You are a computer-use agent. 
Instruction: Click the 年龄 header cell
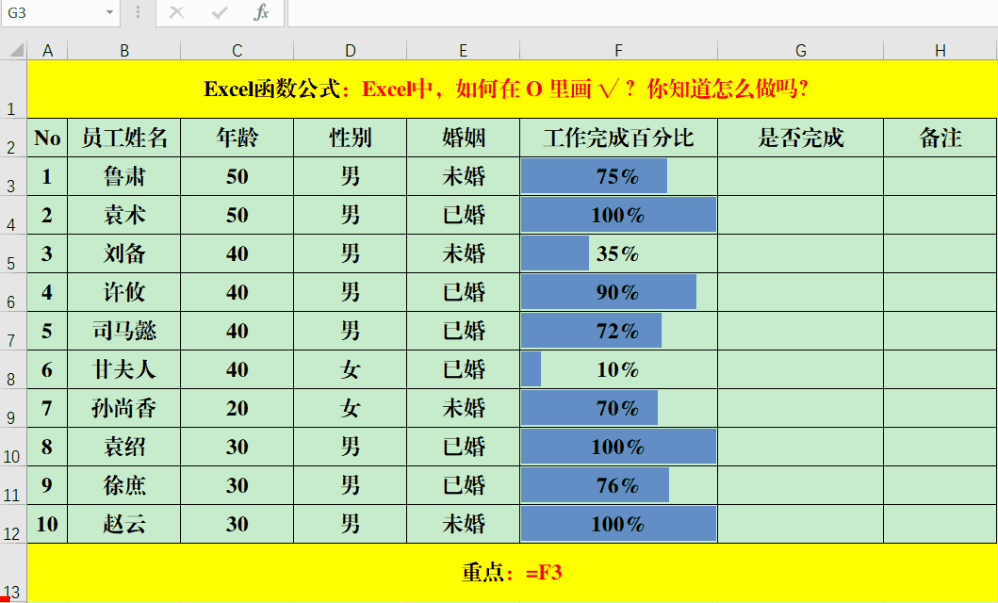[237, 138]
